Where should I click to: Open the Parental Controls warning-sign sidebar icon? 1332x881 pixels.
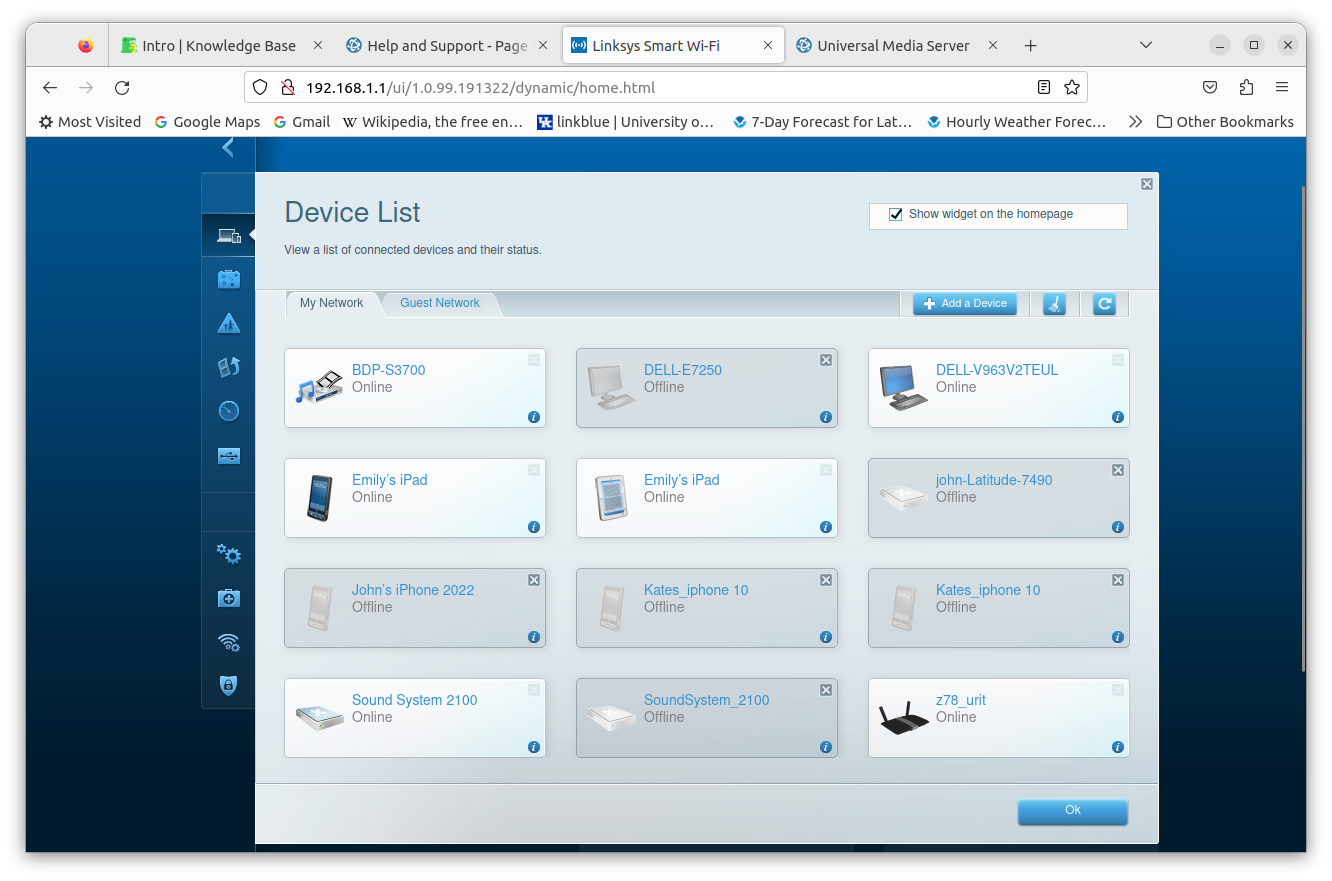point(229,323)
